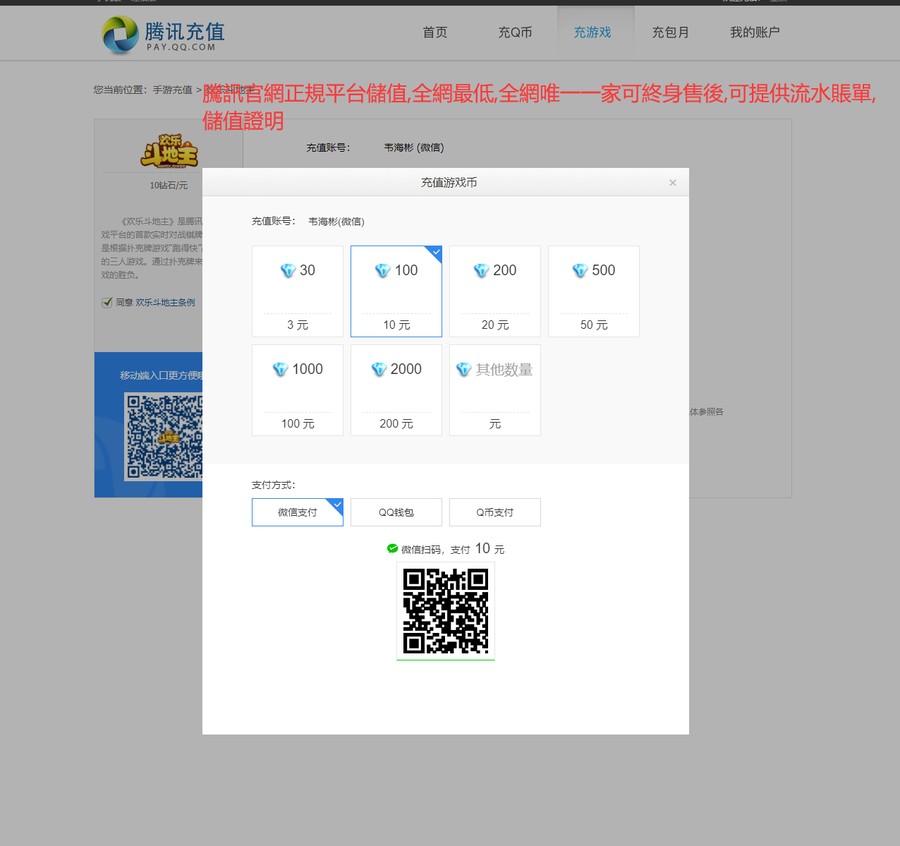Click the 充值游戏币 dialog title

[x=449, y=183]
